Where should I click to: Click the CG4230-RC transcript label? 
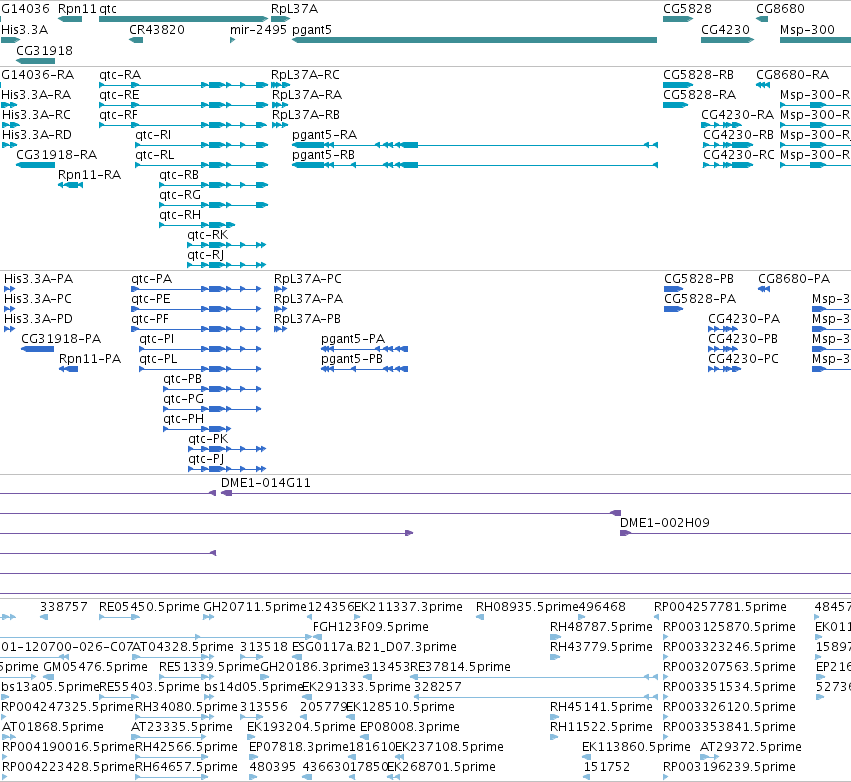coord(739,155)
